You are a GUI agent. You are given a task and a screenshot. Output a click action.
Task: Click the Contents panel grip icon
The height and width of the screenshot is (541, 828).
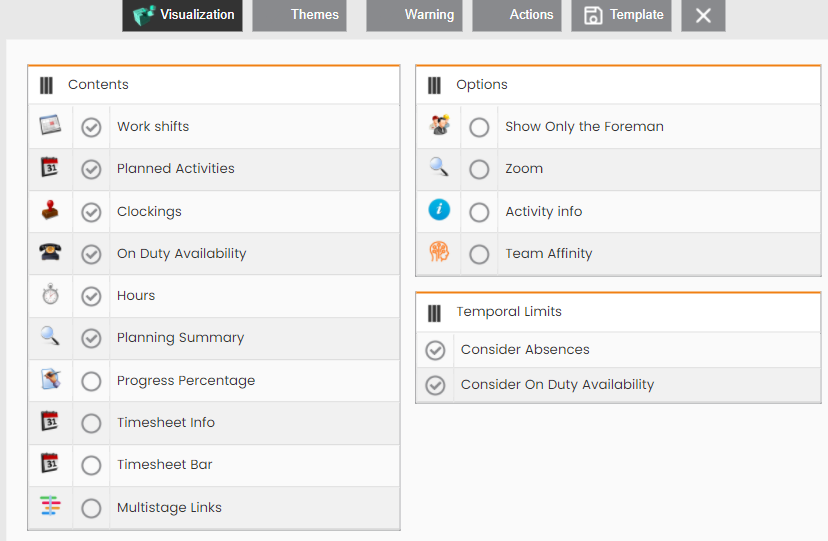pyautogui.click(x=46, y=85)
